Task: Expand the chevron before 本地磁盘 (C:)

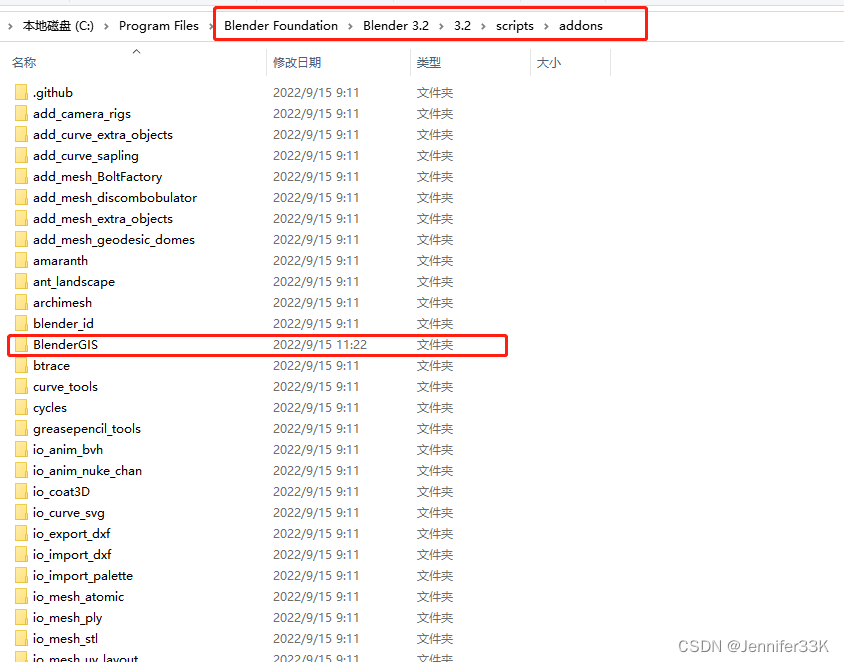Action: pos(10,26)
